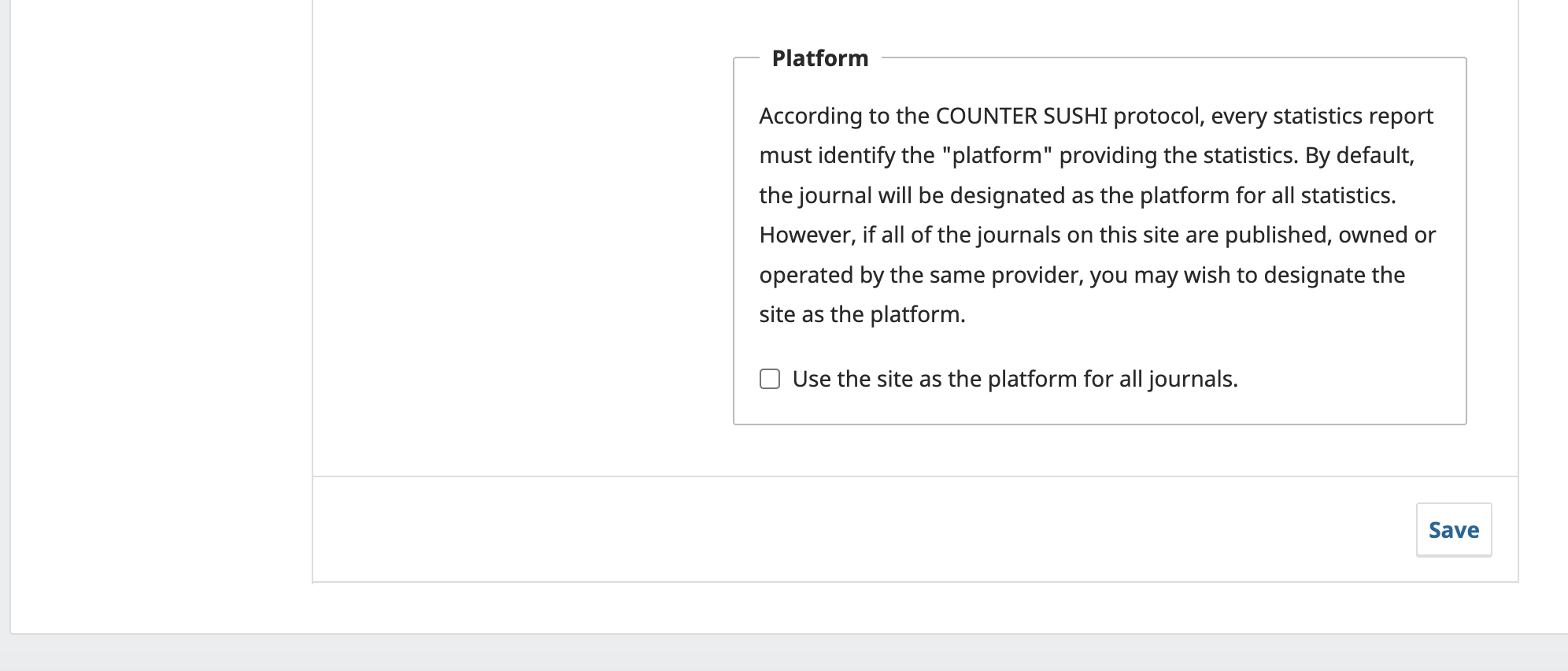The width and height of the screenshot is (1568, 671).
Task: Click the words 'COUNTER SUSHI' in the description
Action: 1021,116
